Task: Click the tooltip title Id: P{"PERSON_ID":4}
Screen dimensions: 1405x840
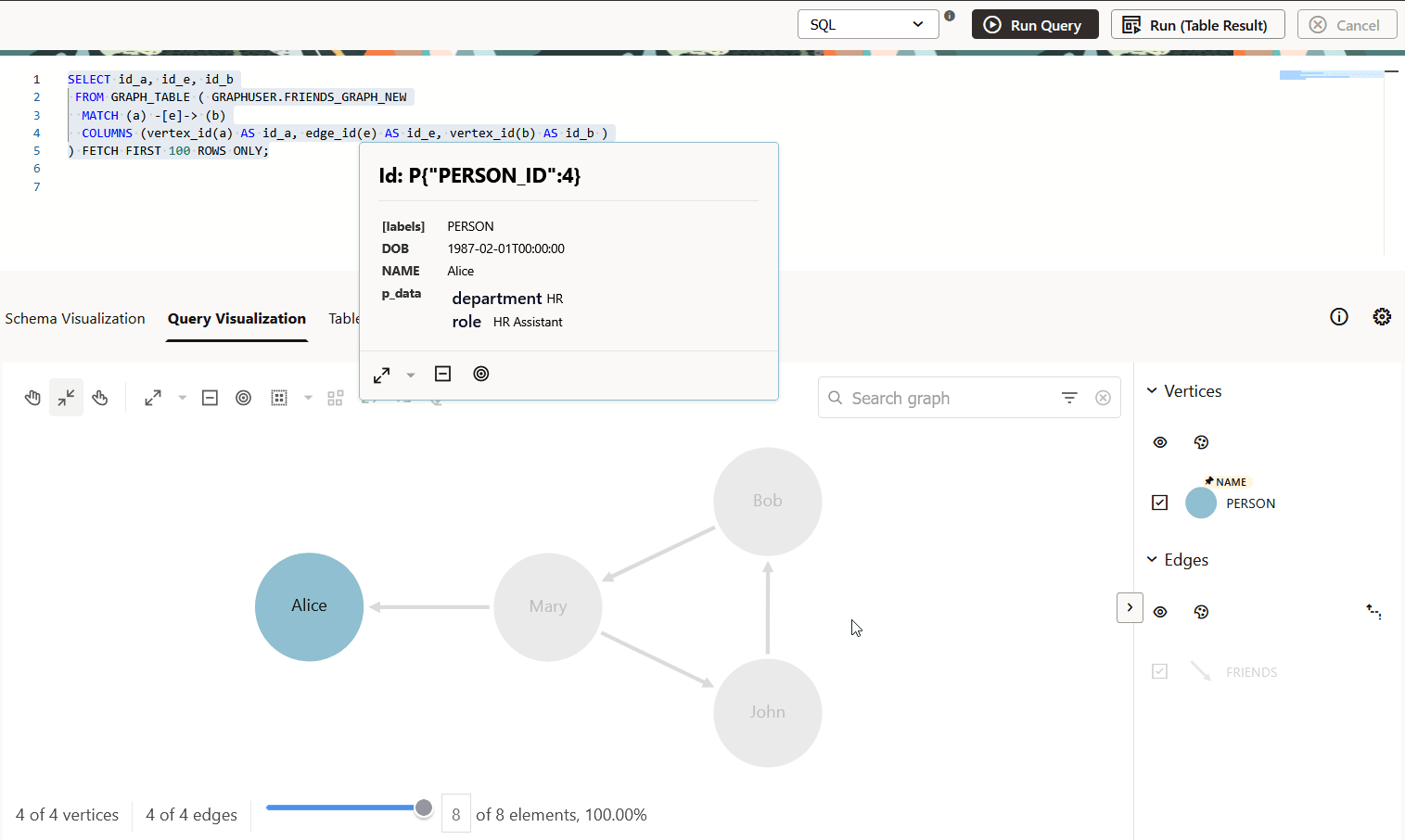Action: coord(479,176)
